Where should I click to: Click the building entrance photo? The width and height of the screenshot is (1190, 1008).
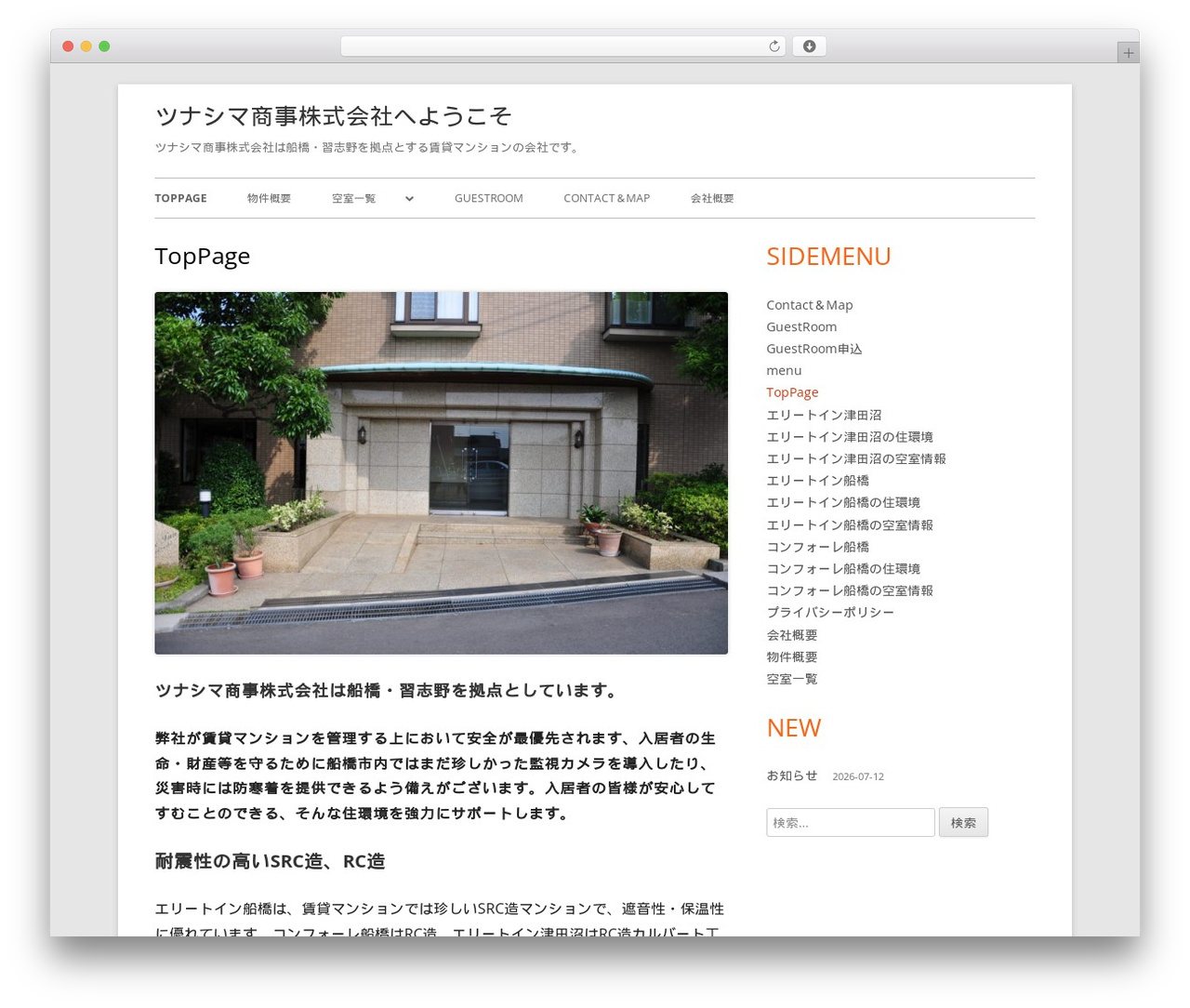coord(441,473)
